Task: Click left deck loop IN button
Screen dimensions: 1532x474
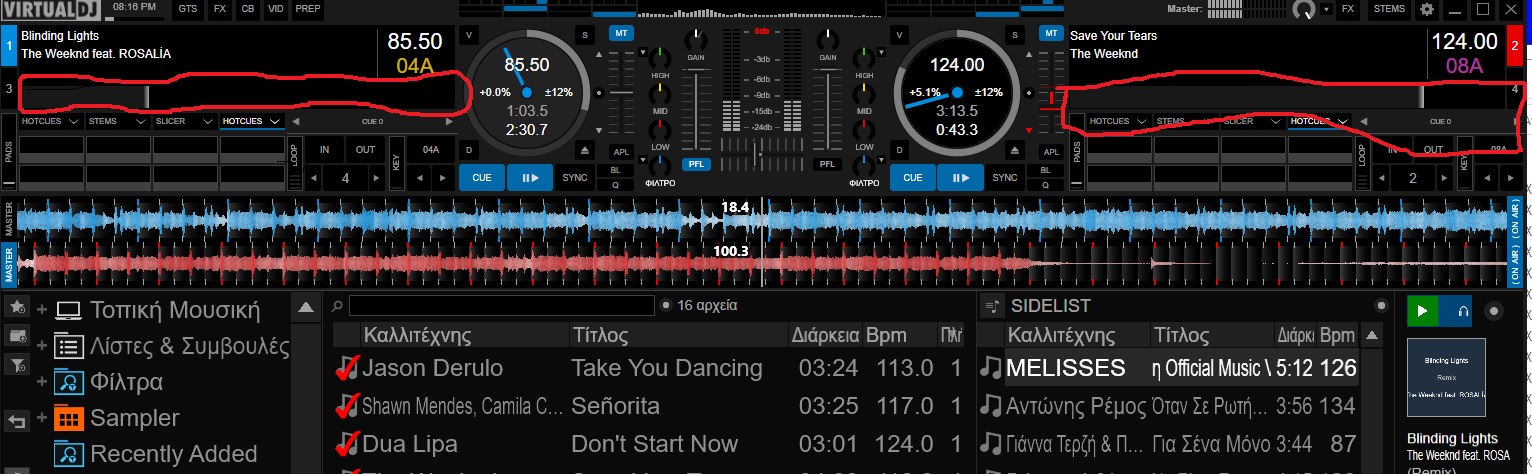Action: pos(325,150)
